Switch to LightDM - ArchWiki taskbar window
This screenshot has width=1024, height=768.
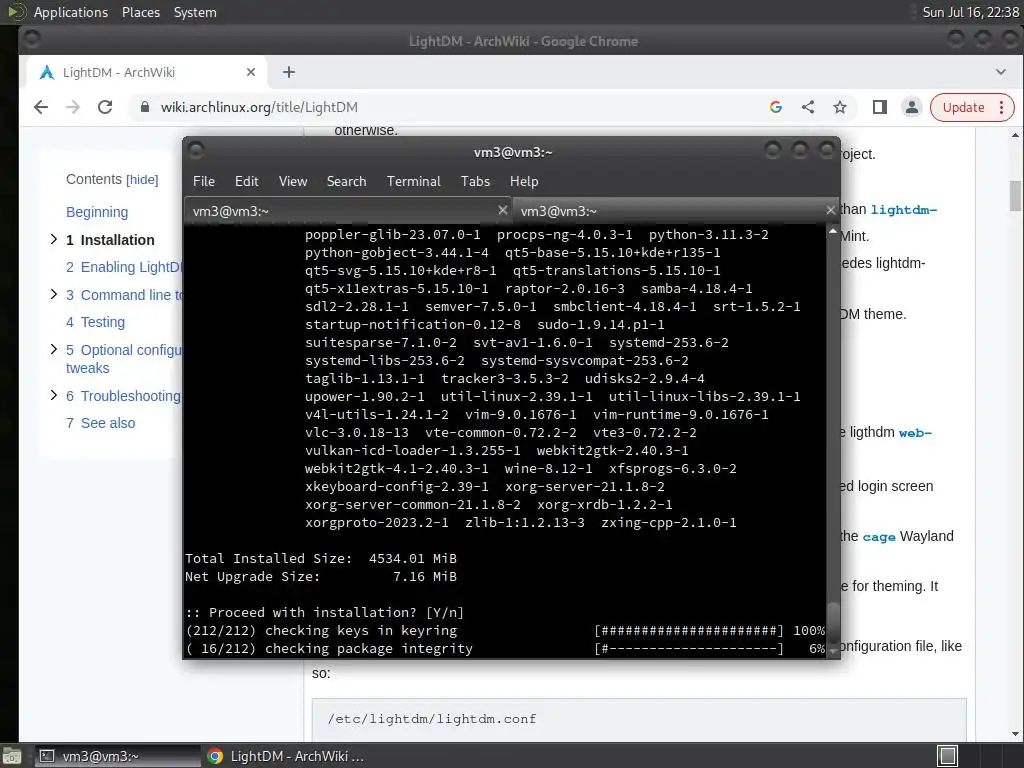click(x=286, y=756)
